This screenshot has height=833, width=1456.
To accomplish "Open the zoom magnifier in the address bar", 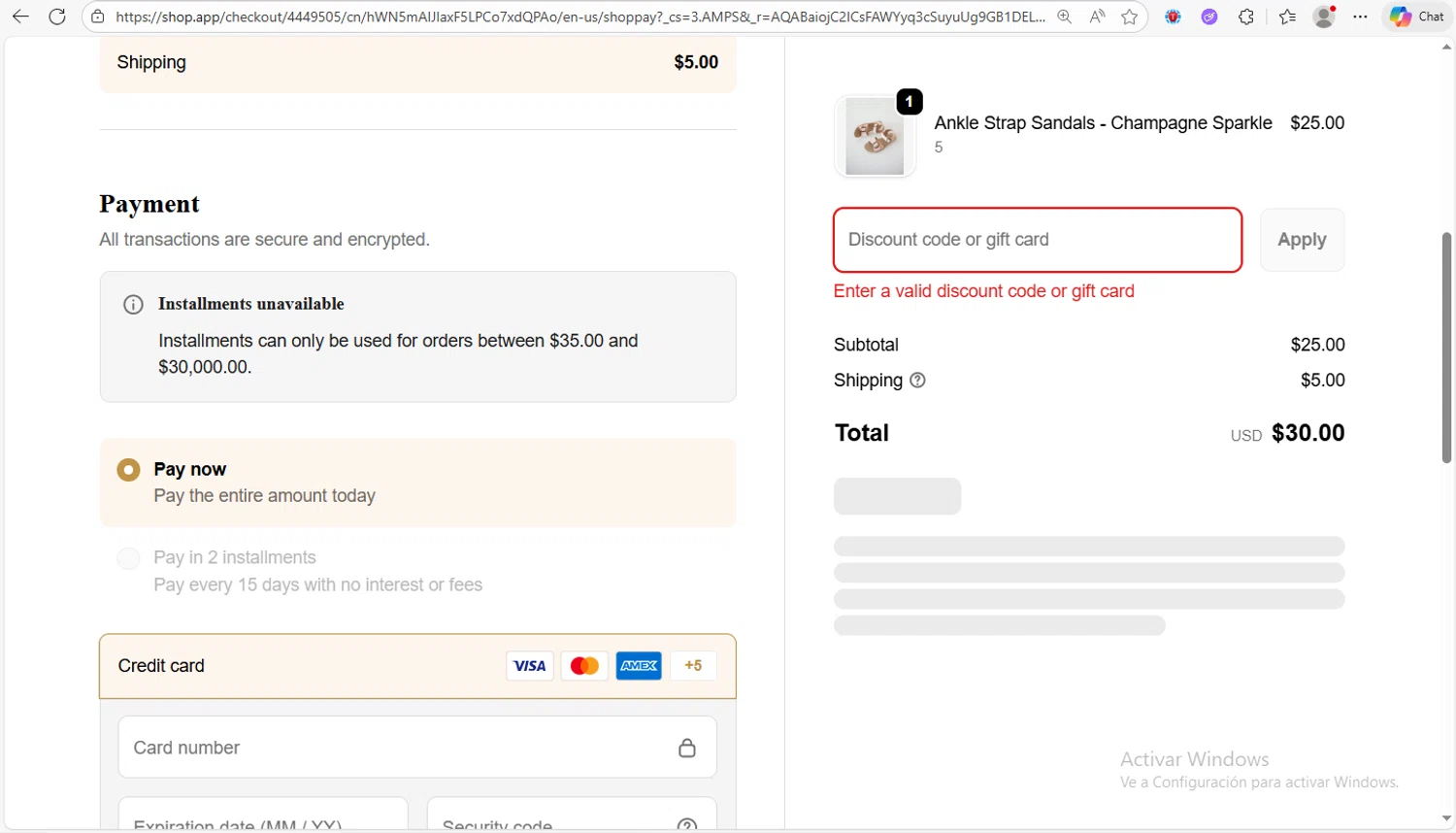I will [x=1065, y=17].
